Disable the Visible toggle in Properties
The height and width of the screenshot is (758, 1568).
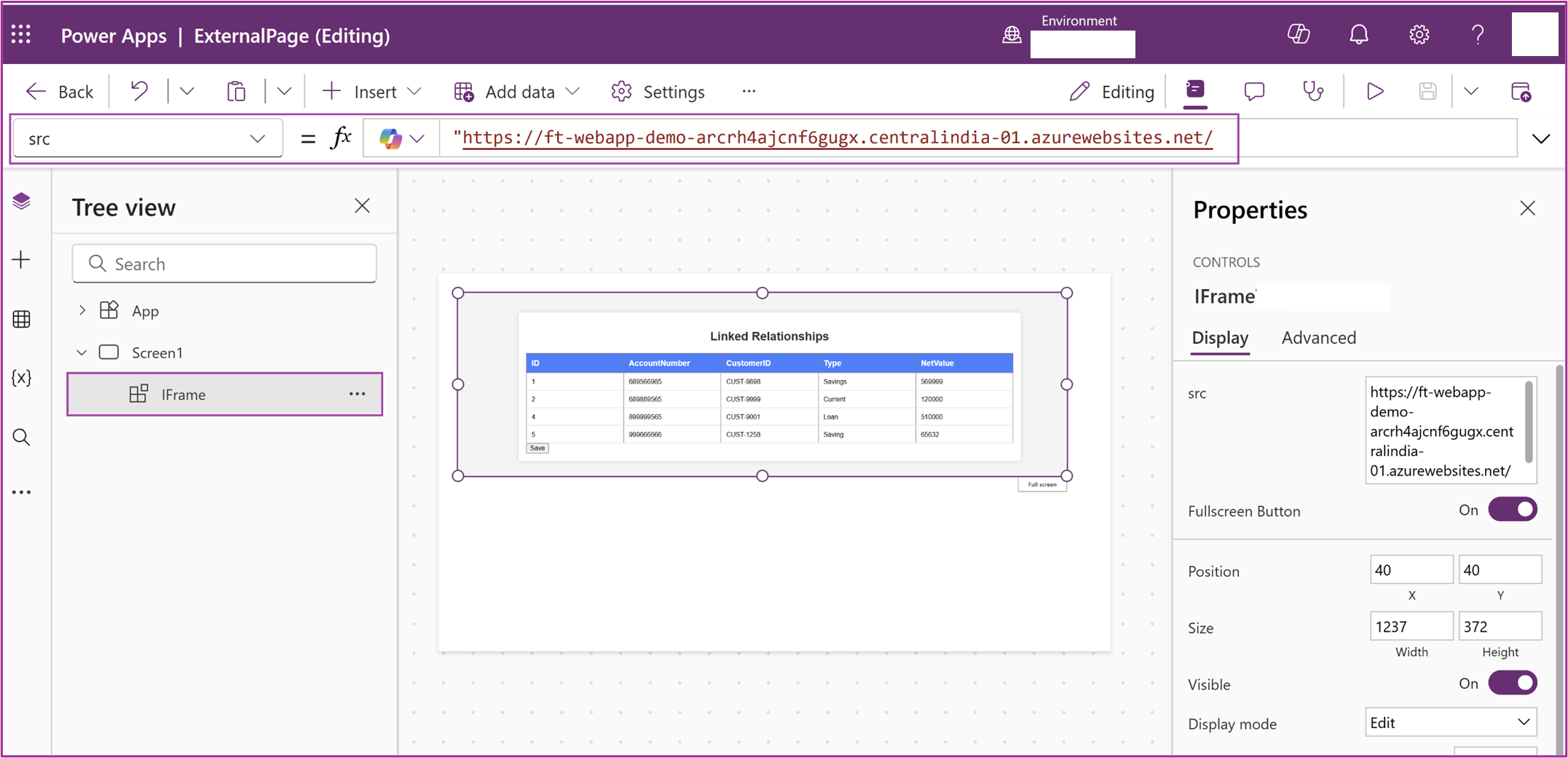point(1513,682)
